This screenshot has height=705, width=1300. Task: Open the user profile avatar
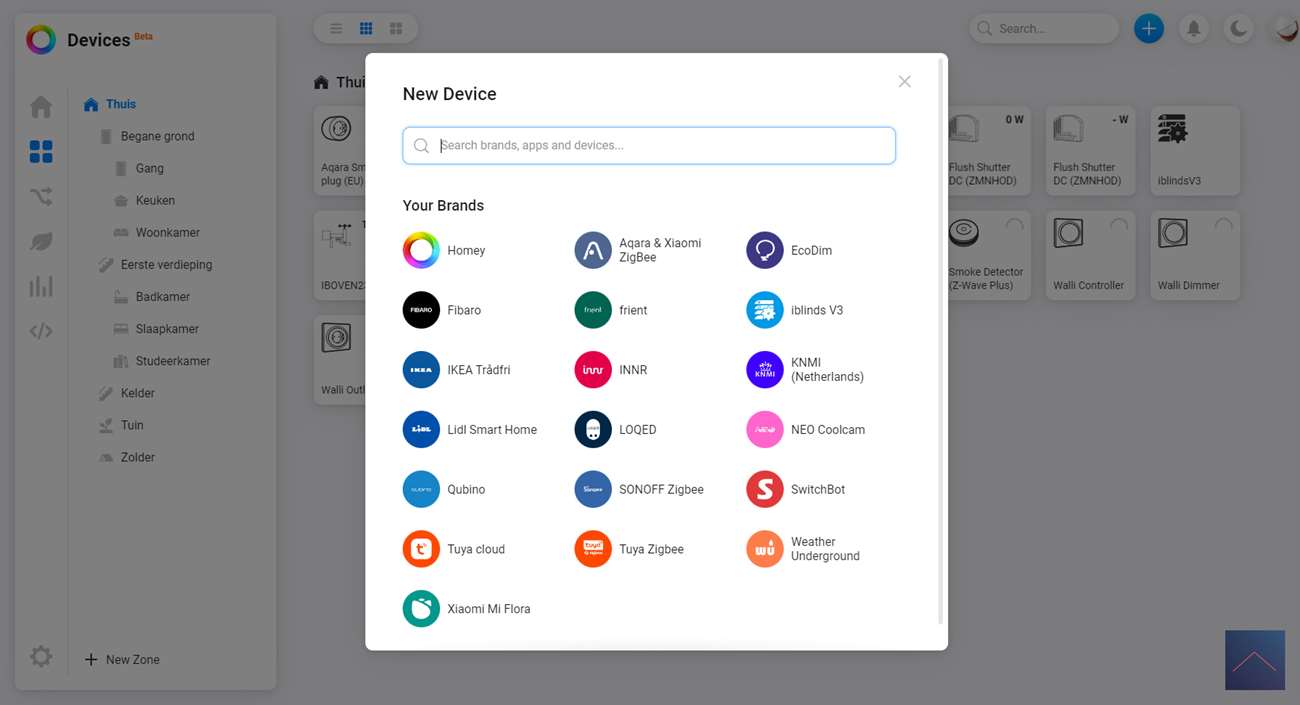click(1284, 28)
